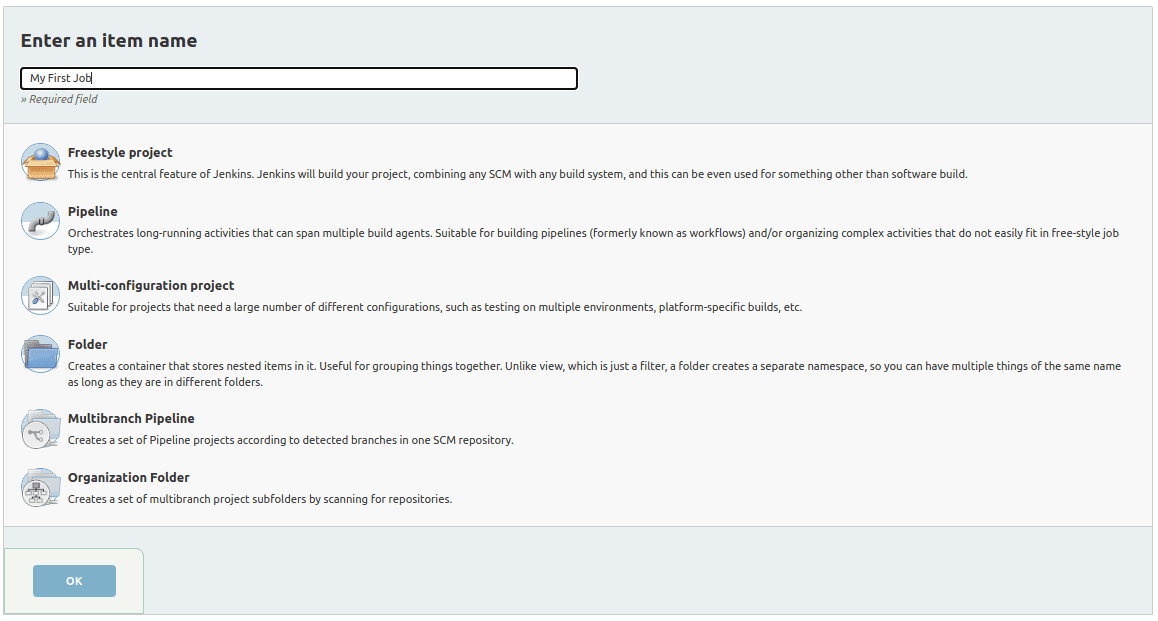Click the Freestyle project description text
Viewport: 1158px width, 621px height.
click(x=517, y=174)
